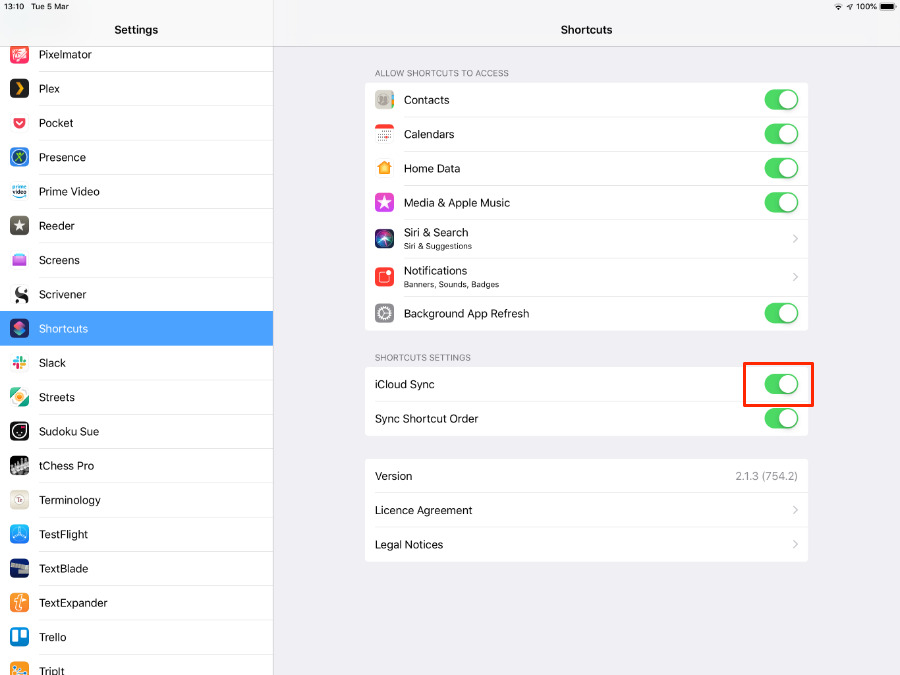Open TestFlight settings entry
Image resolution: width=900 pixels, height=675 pixels.
click(x=137, y=534)
